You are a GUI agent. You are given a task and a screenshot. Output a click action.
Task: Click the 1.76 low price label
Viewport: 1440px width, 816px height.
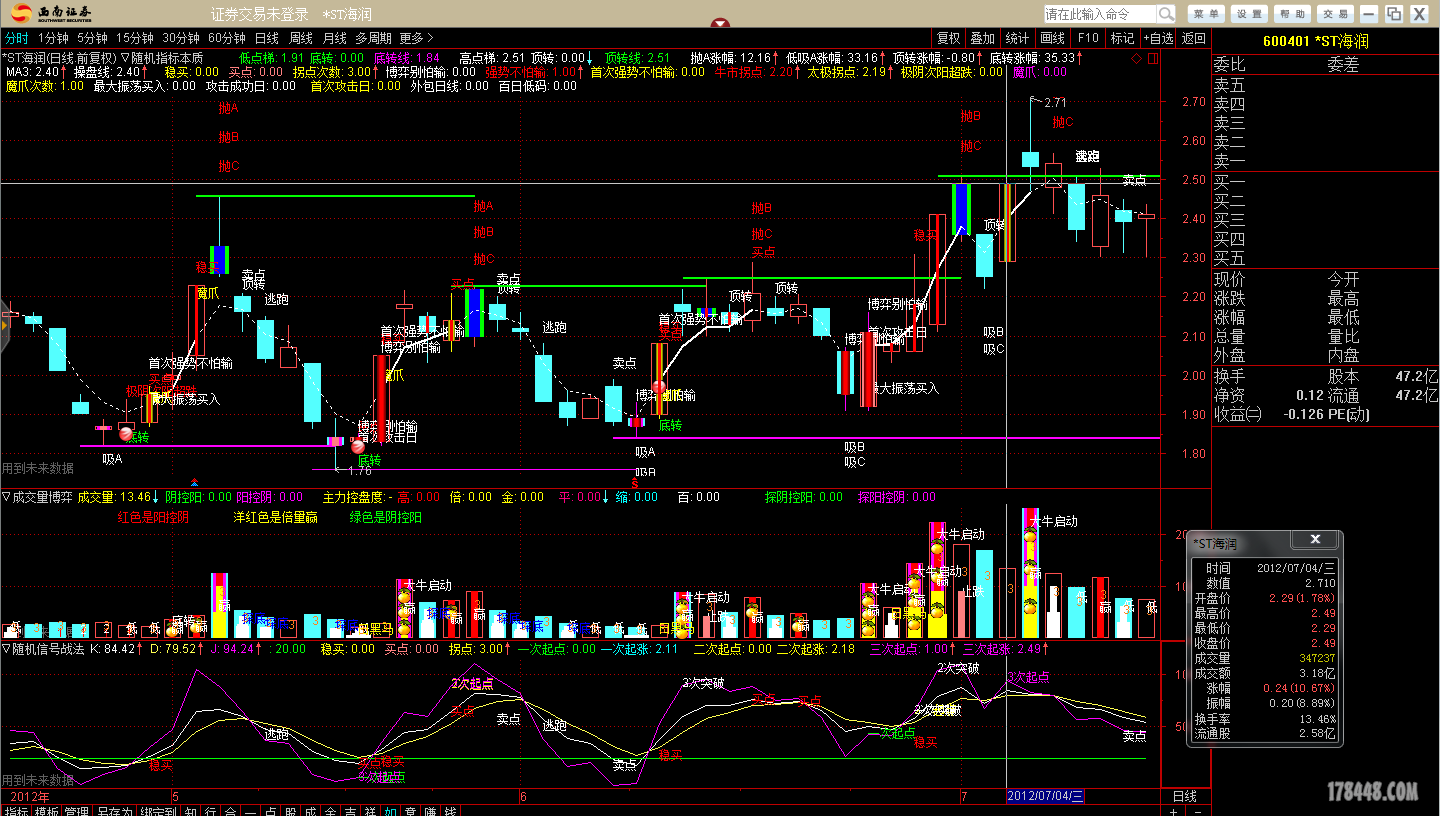(359, 469)
